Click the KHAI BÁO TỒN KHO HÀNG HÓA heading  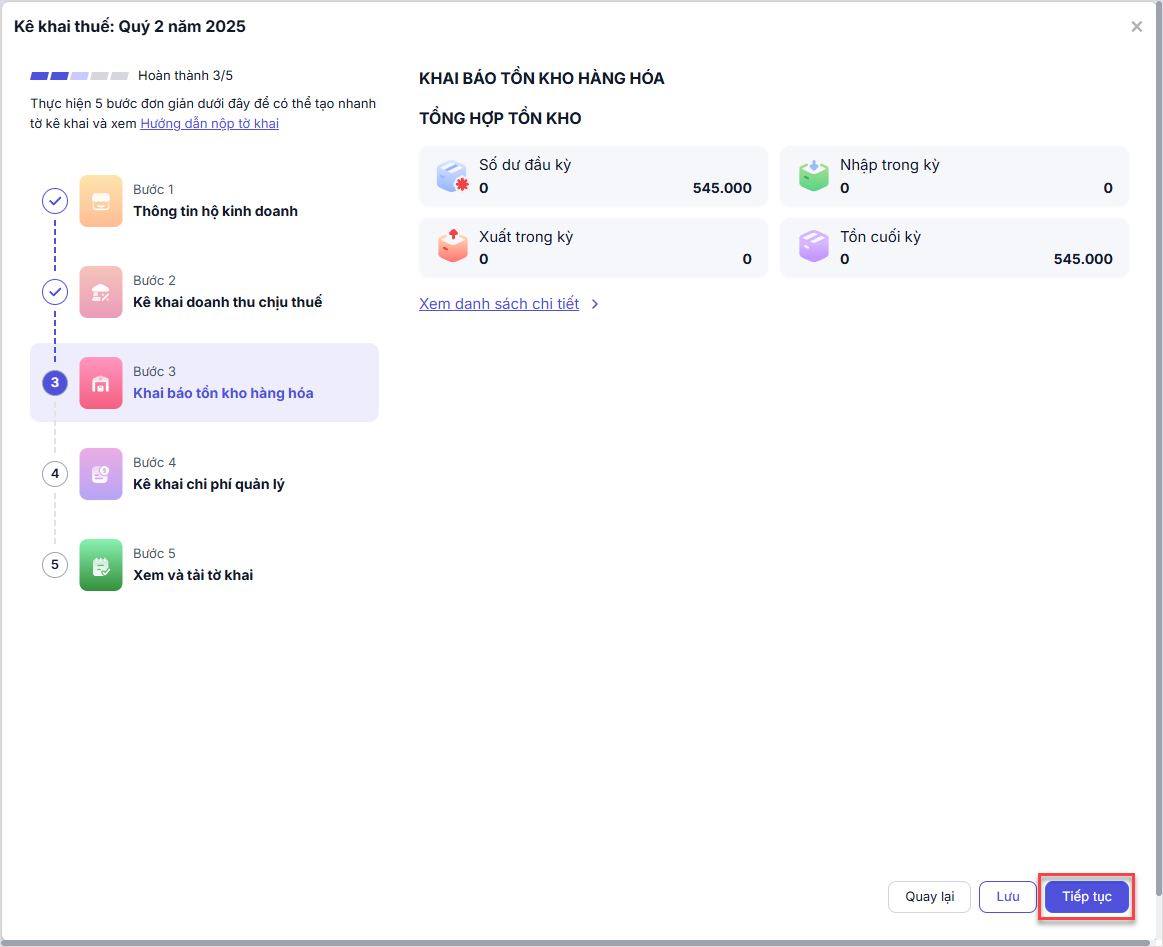pos(541,79)
